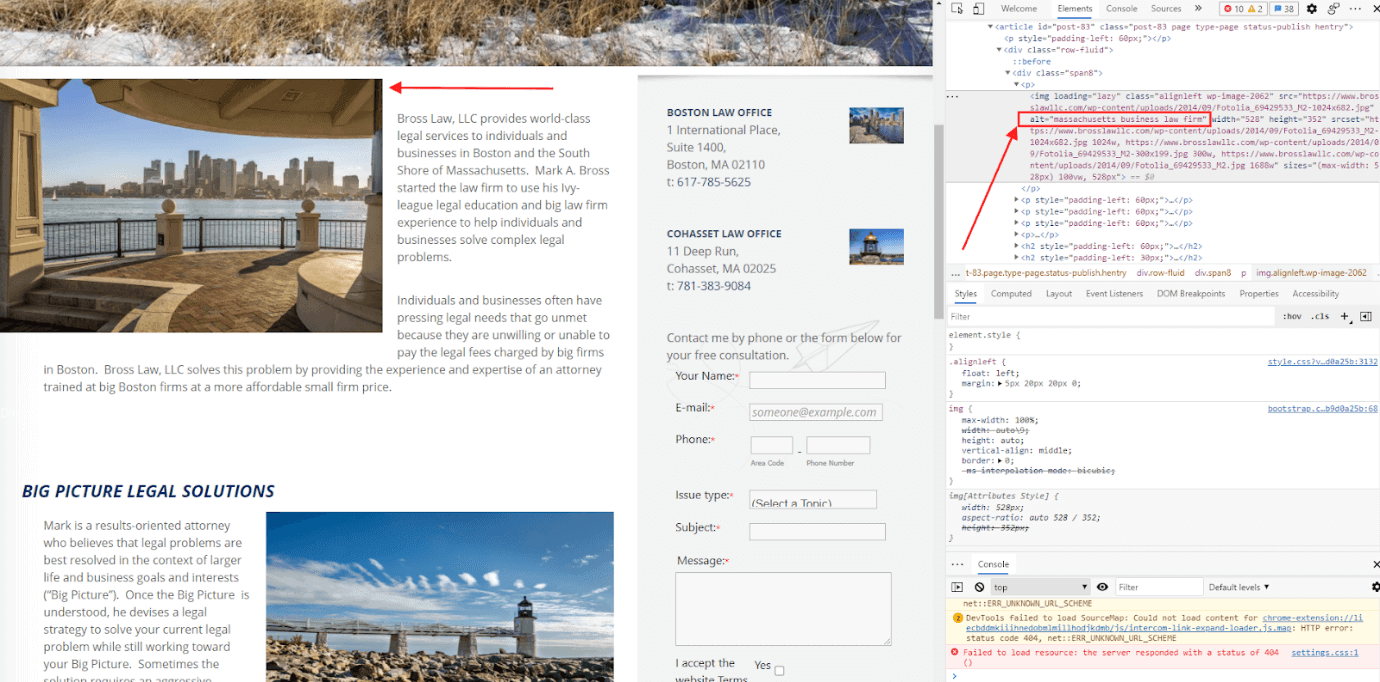The width and height of the screenshot is (1380, 682).
Task: Open the settings.css:1 source link
Action: click(x=1324, y=652)
